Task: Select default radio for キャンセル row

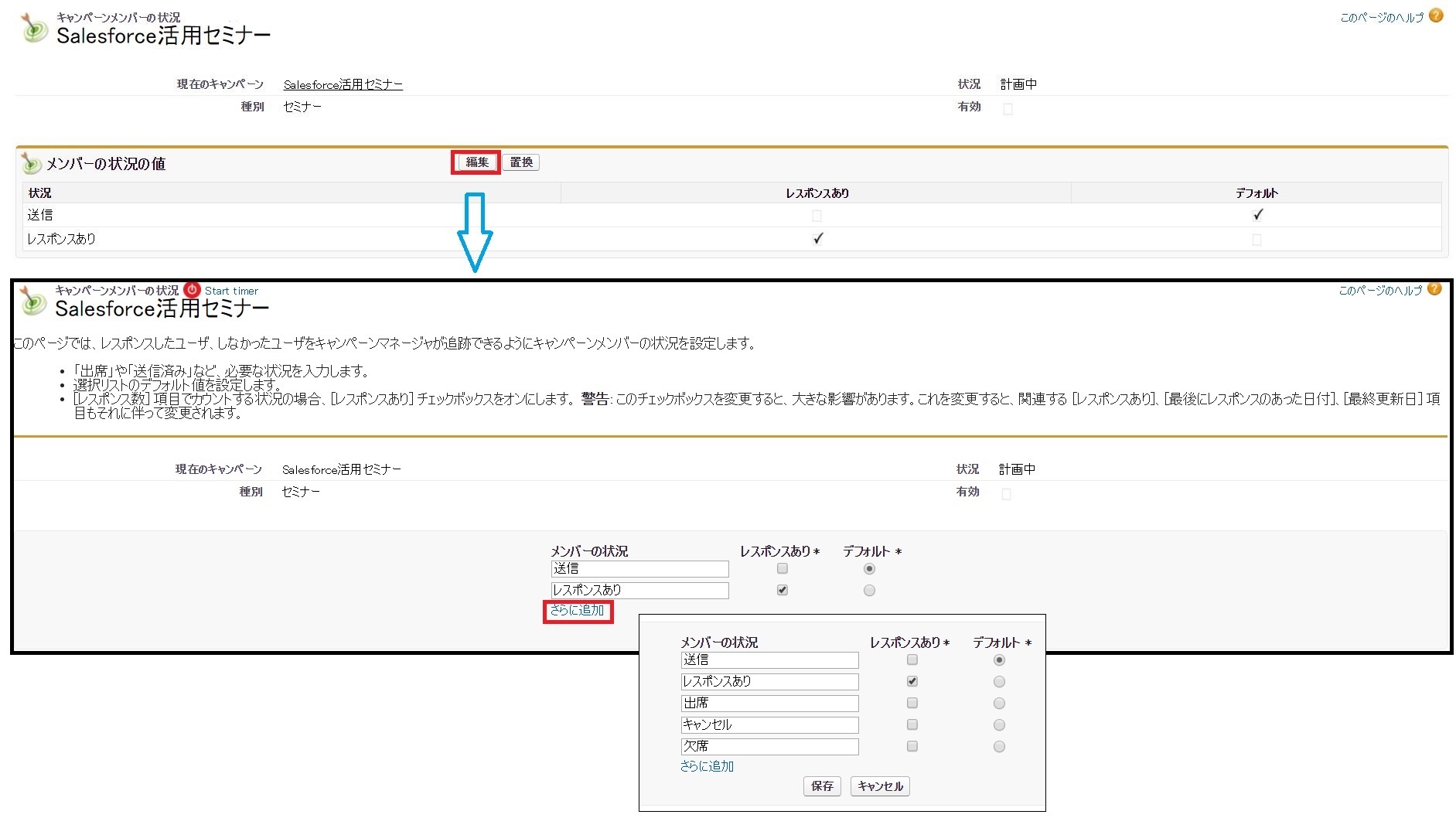Action: 999,725
